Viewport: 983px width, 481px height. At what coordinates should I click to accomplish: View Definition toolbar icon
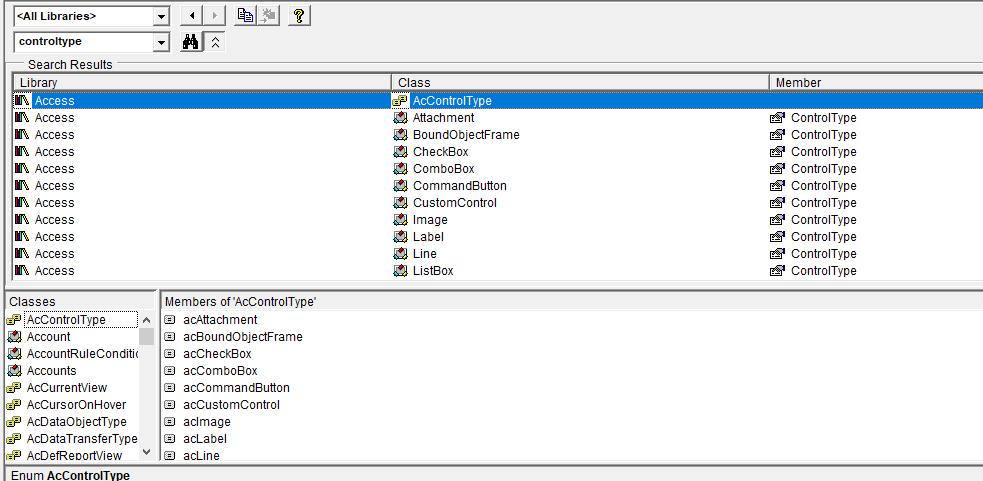pos(269,16)
